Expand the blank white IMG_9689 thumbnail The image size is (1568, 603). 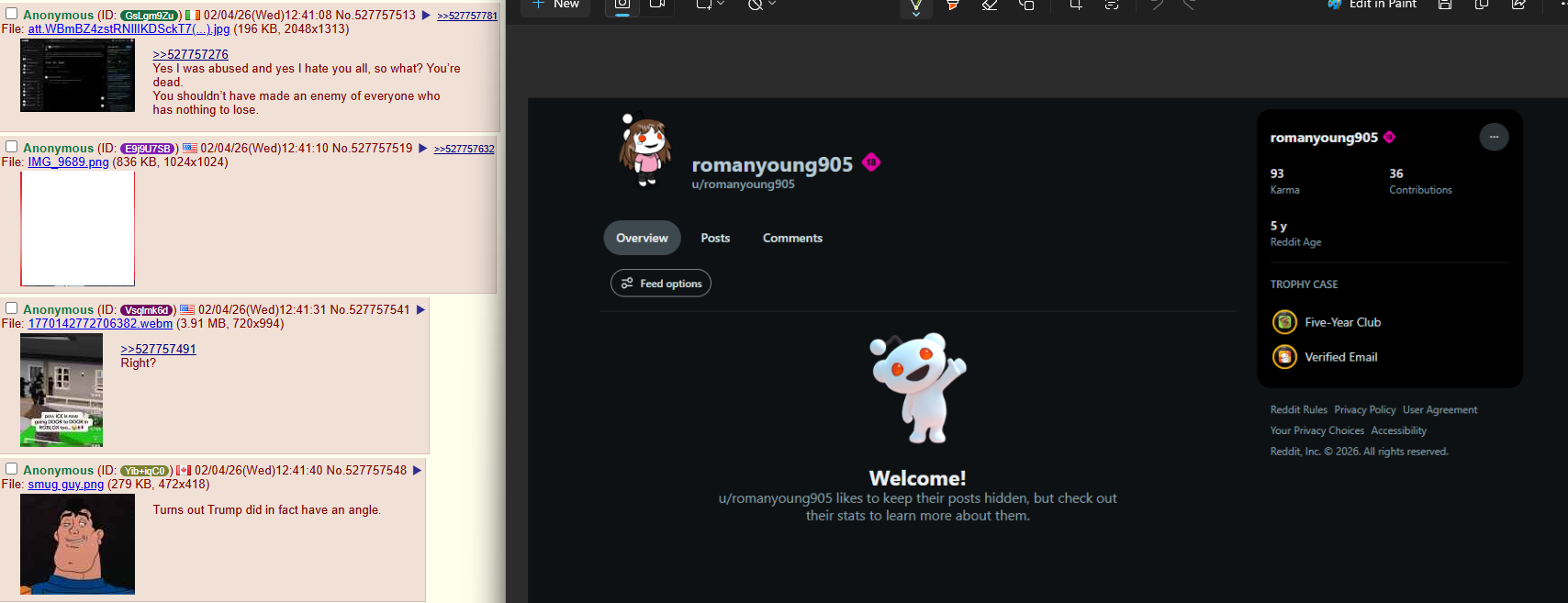[77, 229]
